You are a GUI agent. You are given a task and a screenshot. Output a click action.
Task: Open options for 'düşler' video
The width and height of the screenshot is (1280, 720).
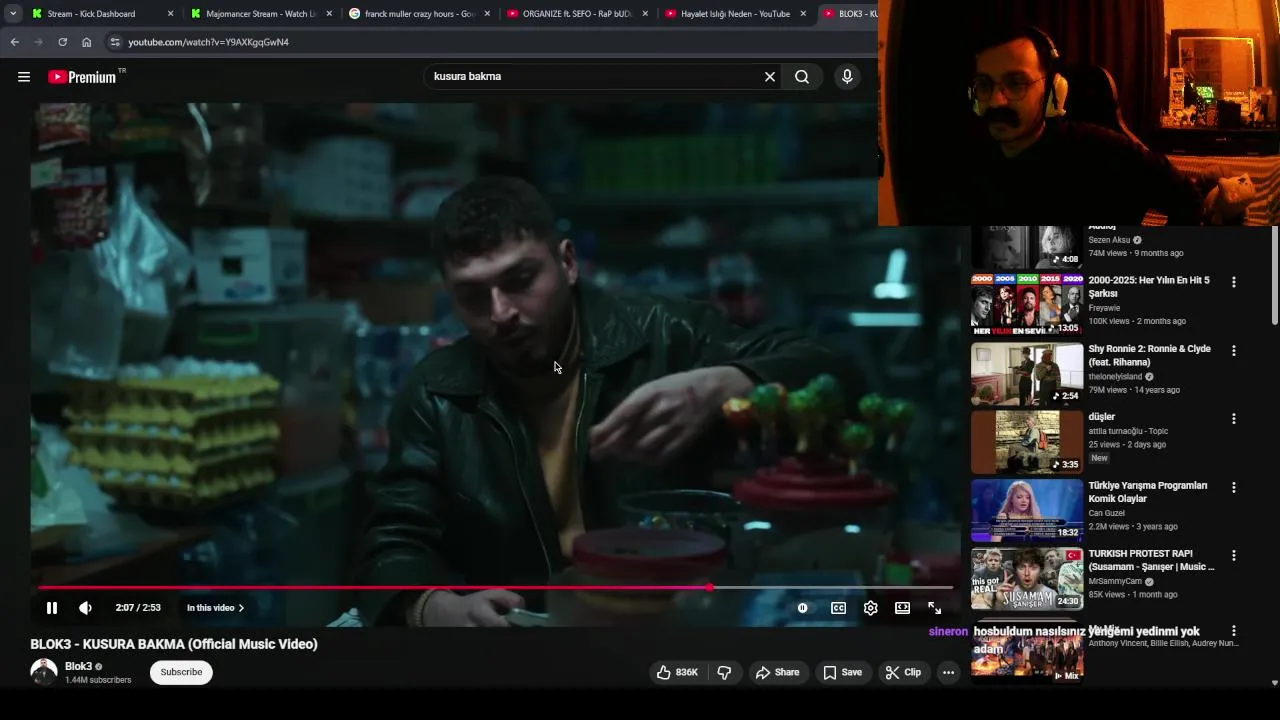tap(1234, 419)
